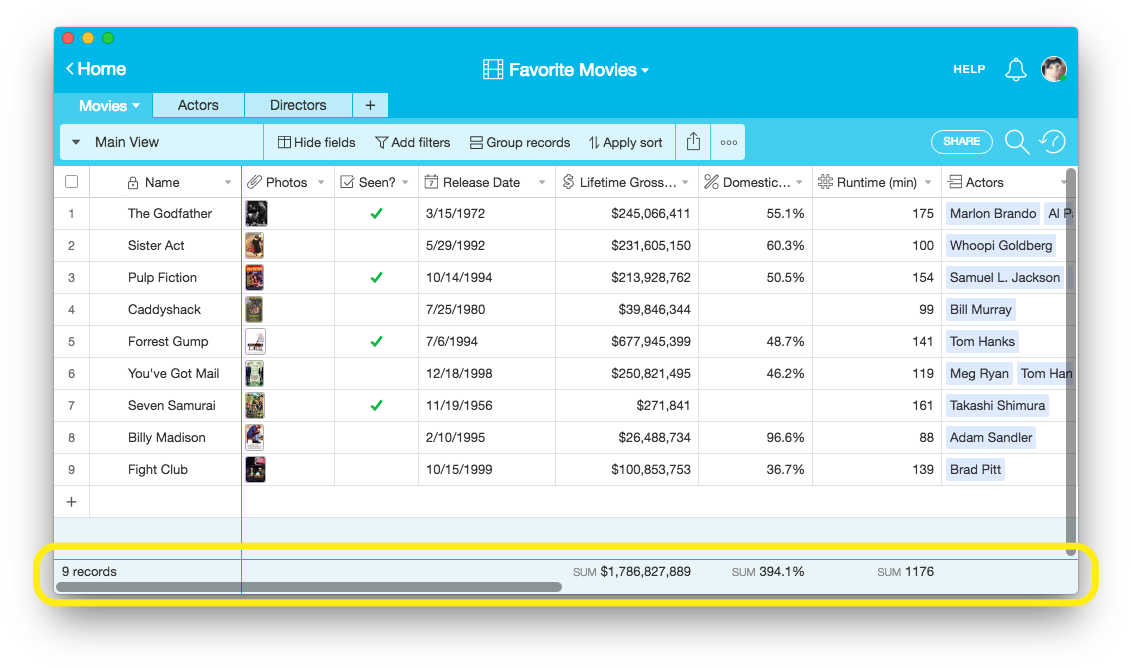Open the three-dots more options menu
Screen dimensions: 1131x668
[729, 142]
